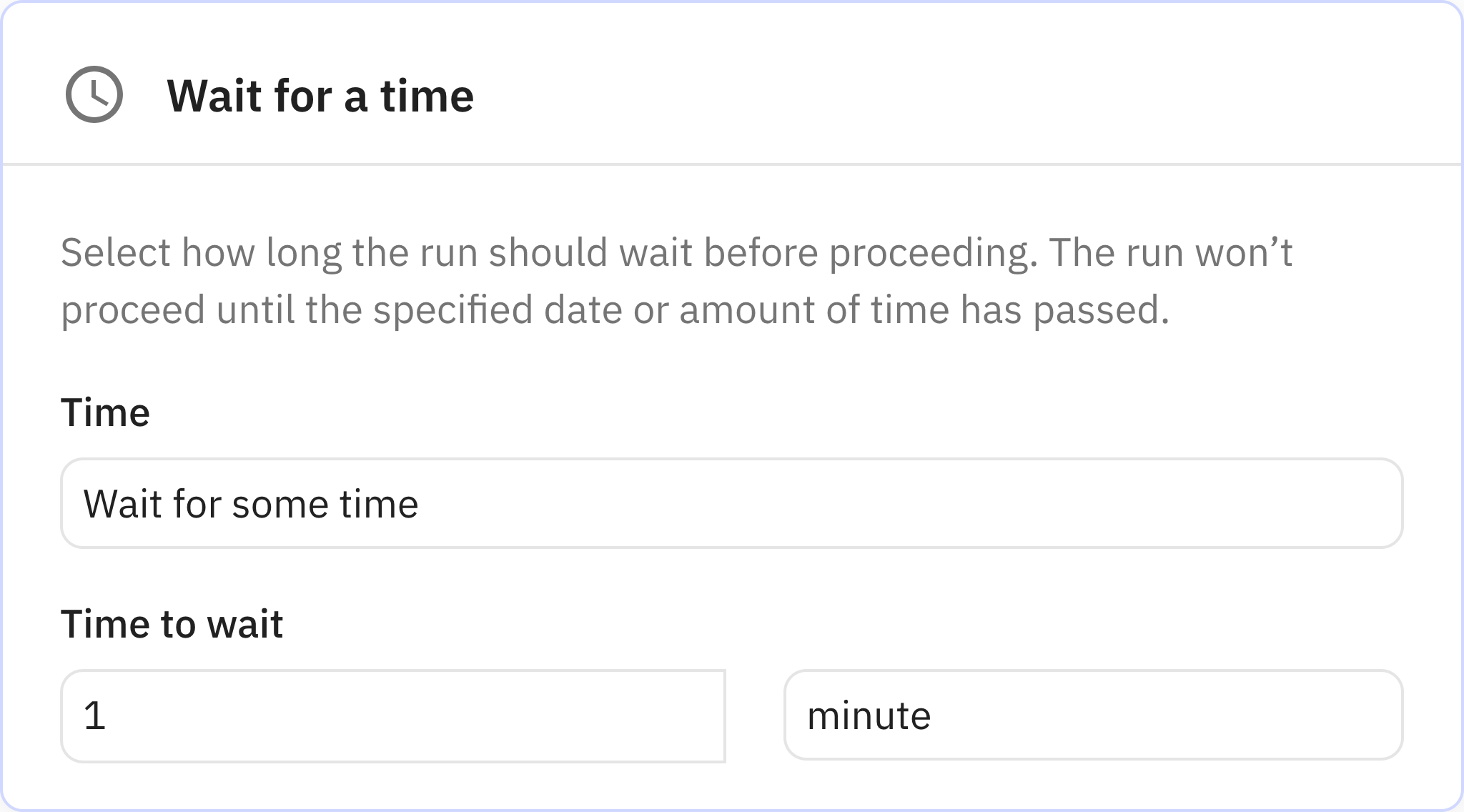The width and height of the screenshot is (1464, 812).
Task: Open the Time selector showing Wait for some time
Action: (732, 504)
